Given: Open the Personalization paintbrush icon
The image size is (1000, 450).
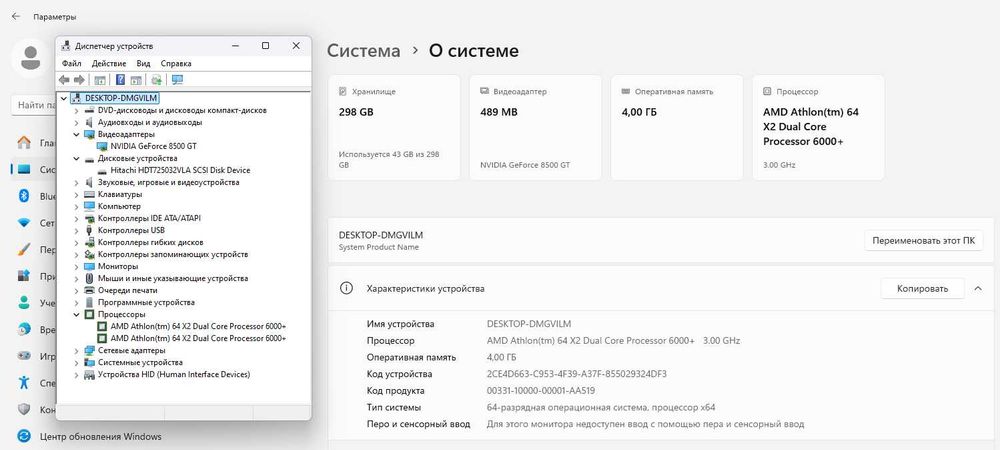Looking at the screenshot, I should pyautogui.click(x=24, y=250).
